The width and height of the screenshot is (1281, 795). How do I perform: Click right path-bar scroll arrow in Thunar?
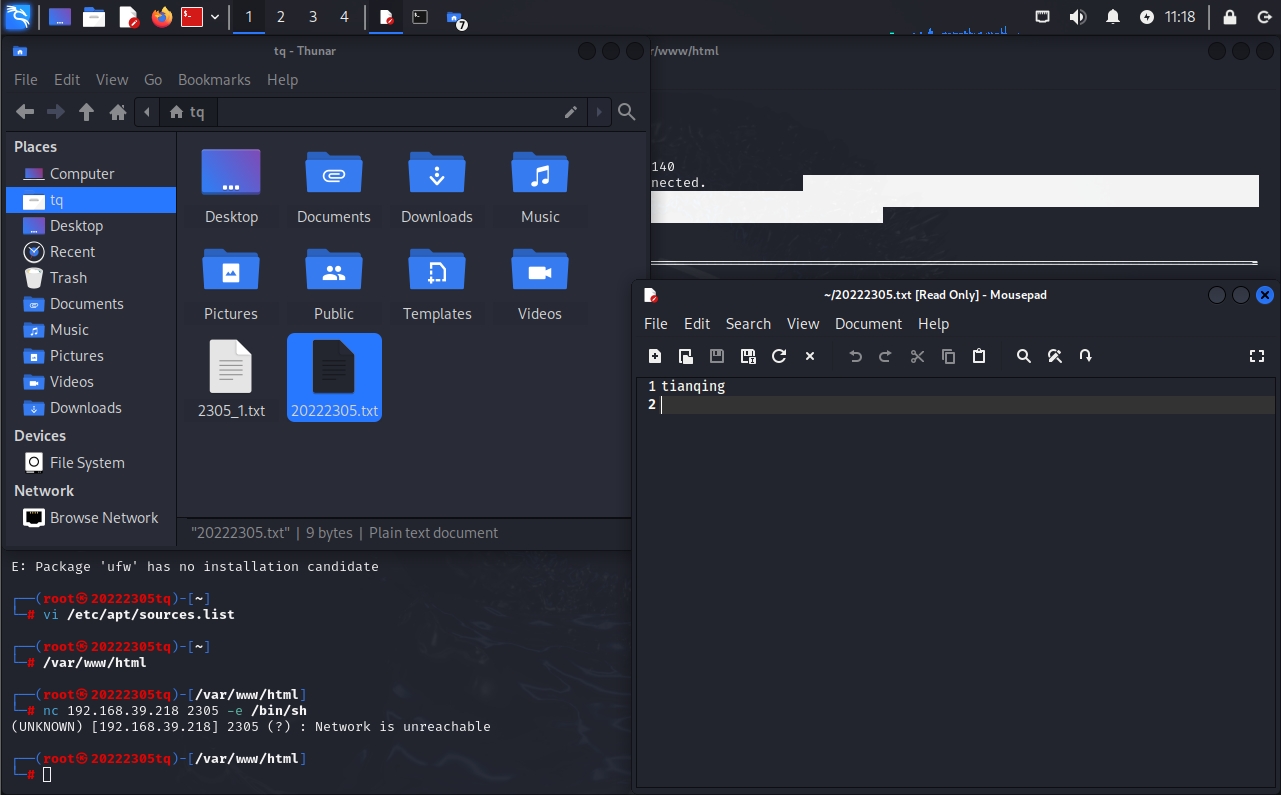click(x=599, y=112)
